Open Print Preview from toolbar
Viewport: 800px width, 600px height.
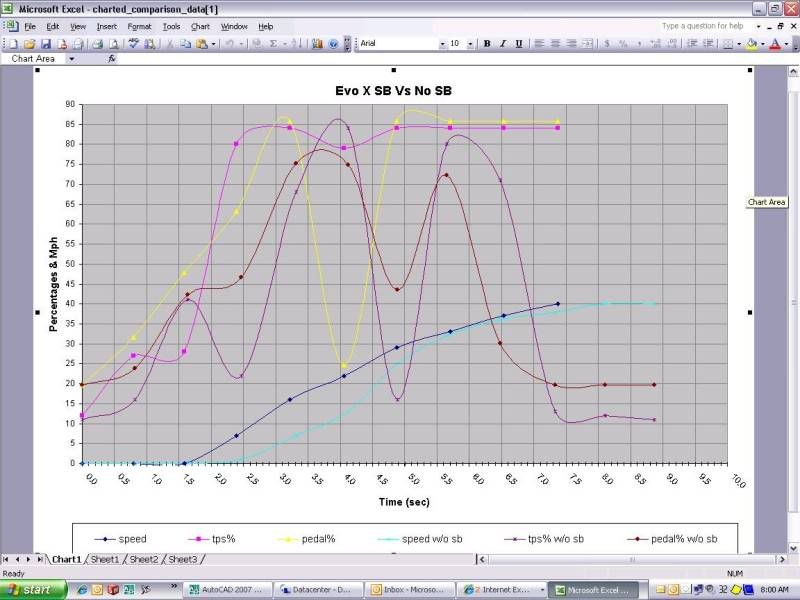(114, 44)
